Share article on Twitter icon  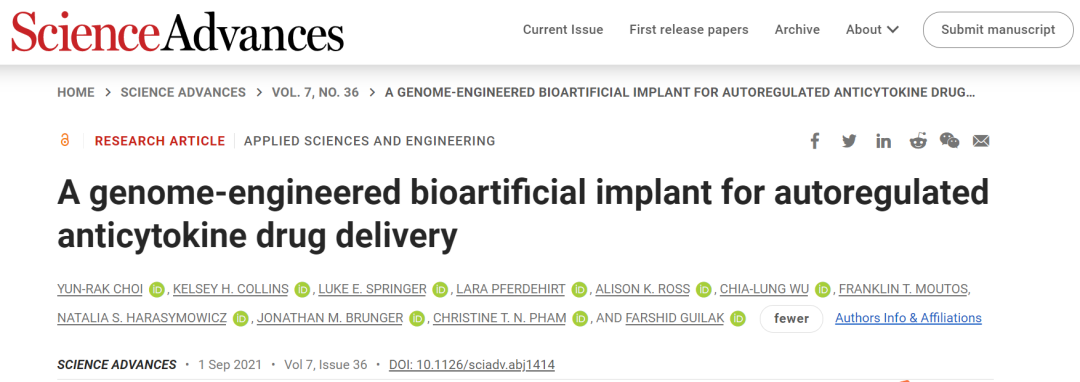coord(849,141)
